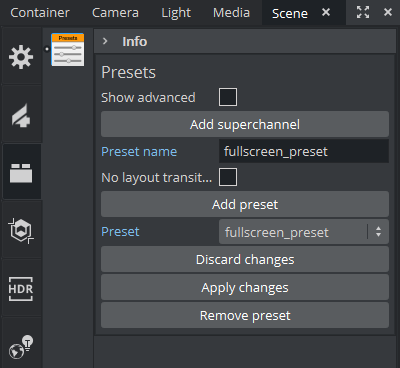Click the Apply changes button
Image resolution: width=400 pixels, height=368 pixels.
pos(245,287)
